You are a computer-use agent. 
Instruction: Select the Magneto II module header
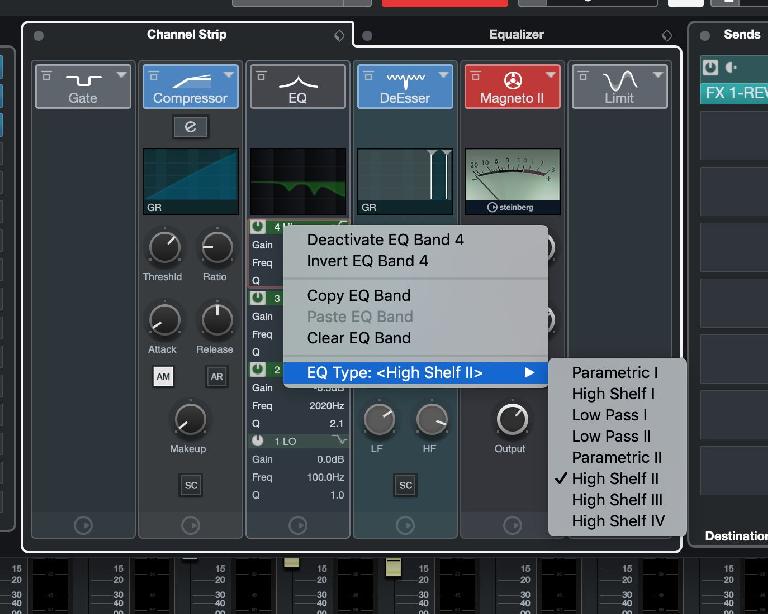[x=512, y=86]
